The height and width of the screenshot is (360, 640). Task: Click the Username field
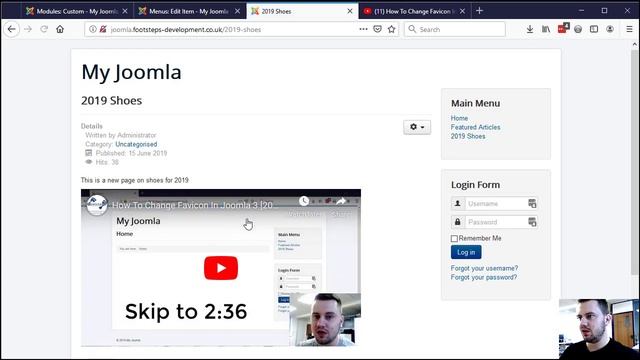496,203
